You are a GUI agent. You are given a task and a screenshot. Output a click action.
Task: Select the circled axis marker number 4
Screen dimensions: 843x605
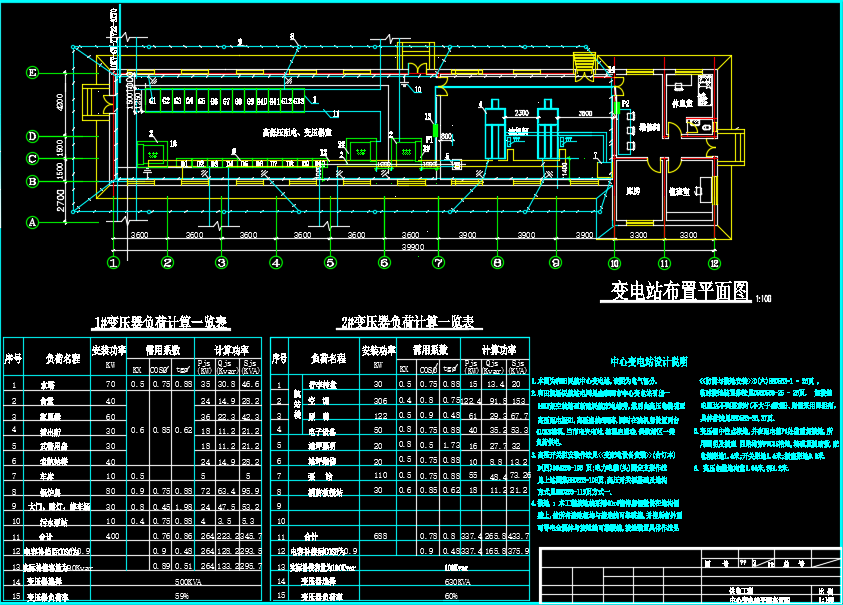[276, 263]
